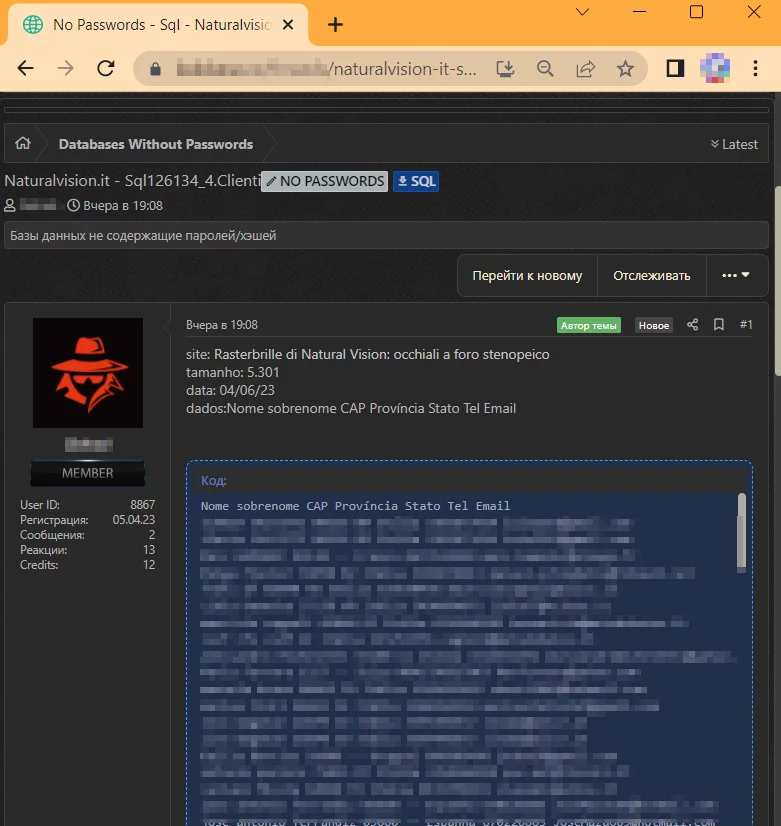The height and width of the screenshot is (826, 781).
Task: Expand the tab search chevron
Action: 582,12
